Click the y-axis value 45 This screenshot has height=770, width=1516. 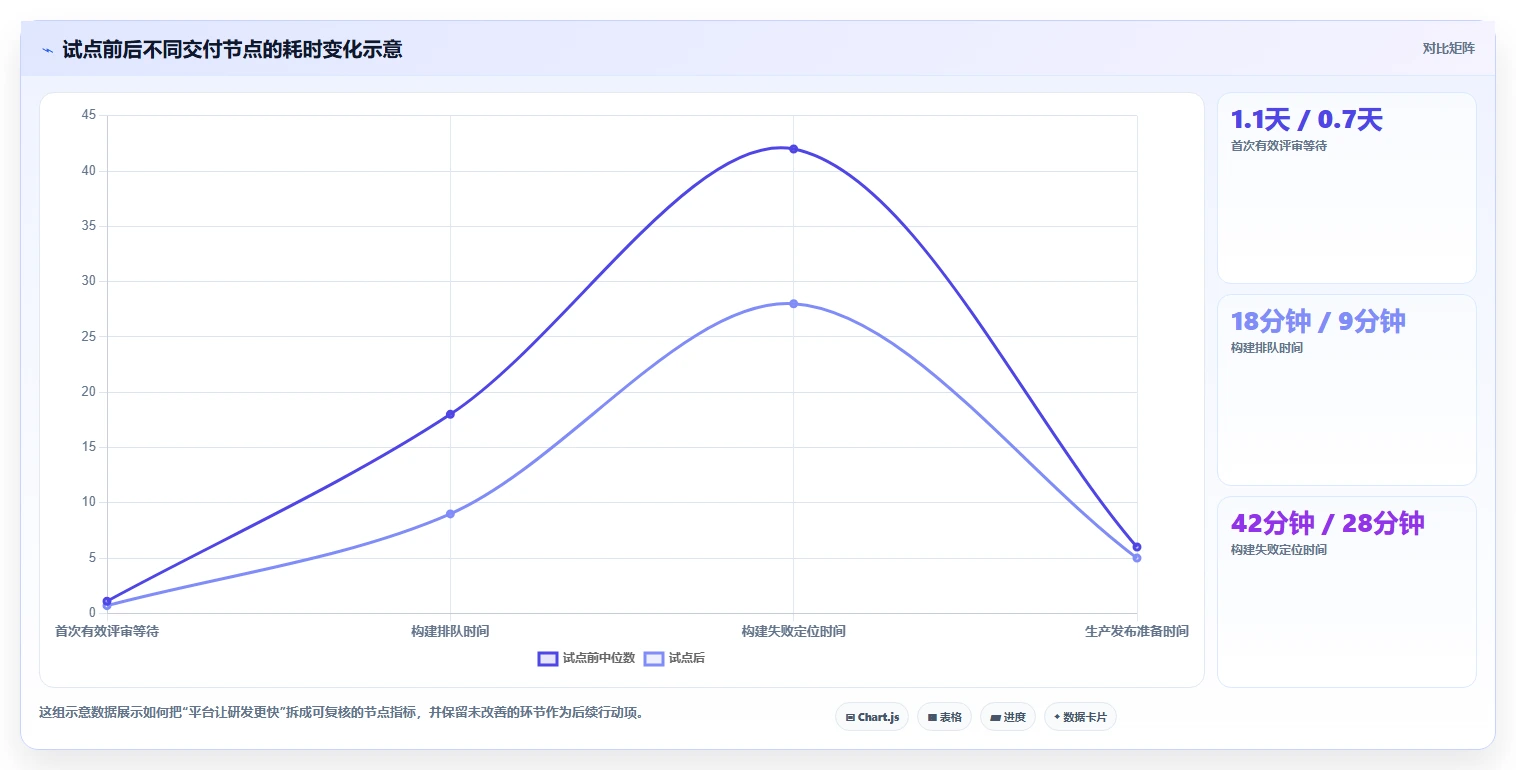[88, 116]
